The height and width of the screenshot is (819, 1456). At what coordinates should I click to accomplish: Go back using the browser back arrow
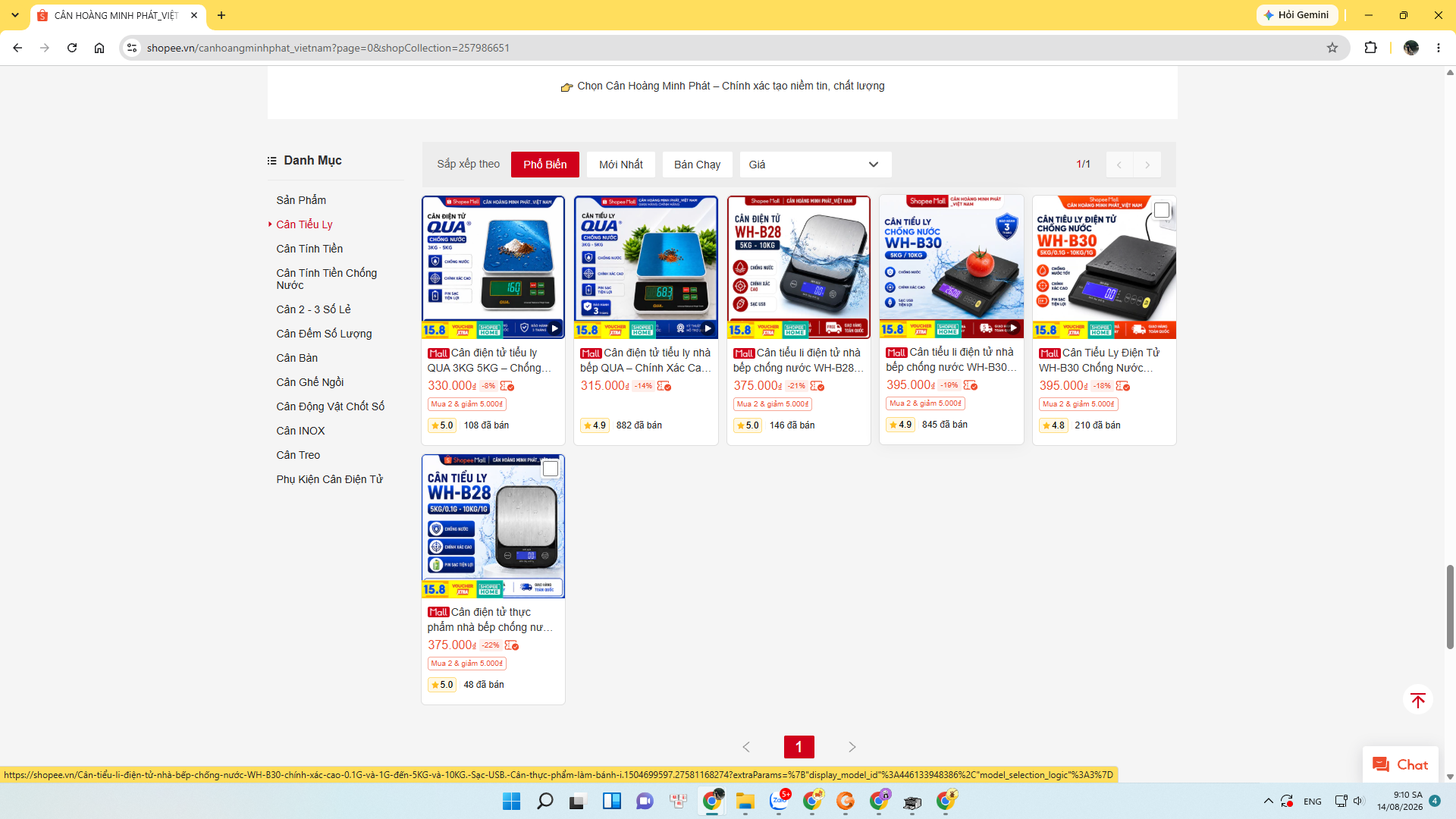17,48
